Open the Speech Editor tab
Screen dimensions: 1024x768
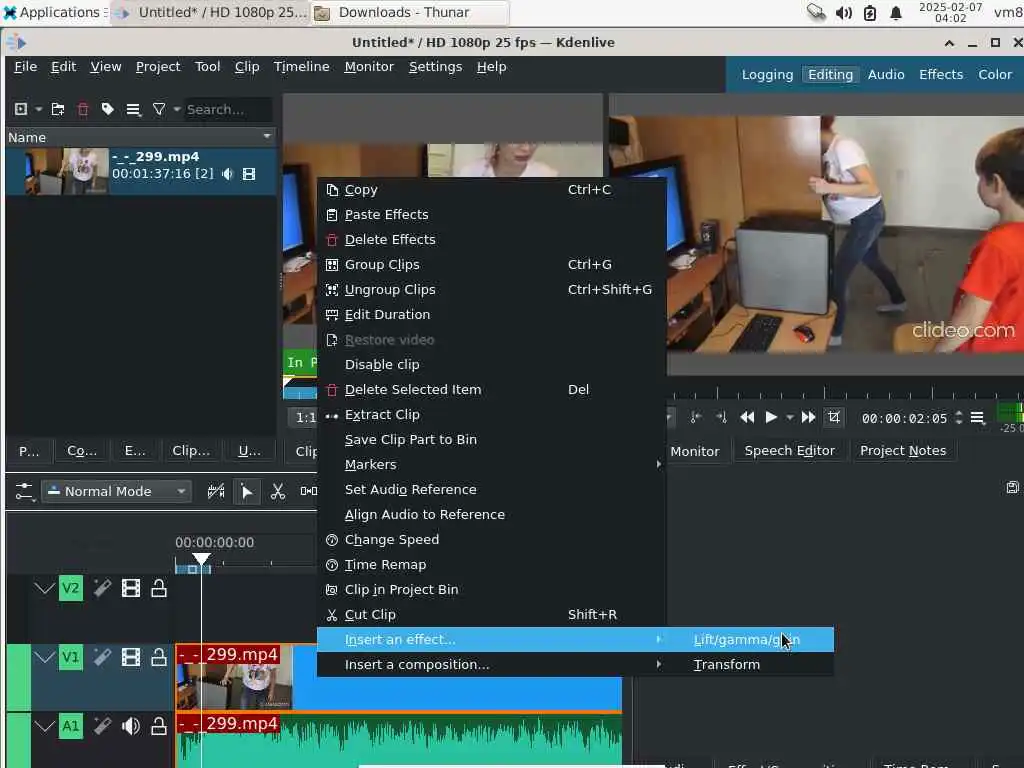click(x=790, y=451)
